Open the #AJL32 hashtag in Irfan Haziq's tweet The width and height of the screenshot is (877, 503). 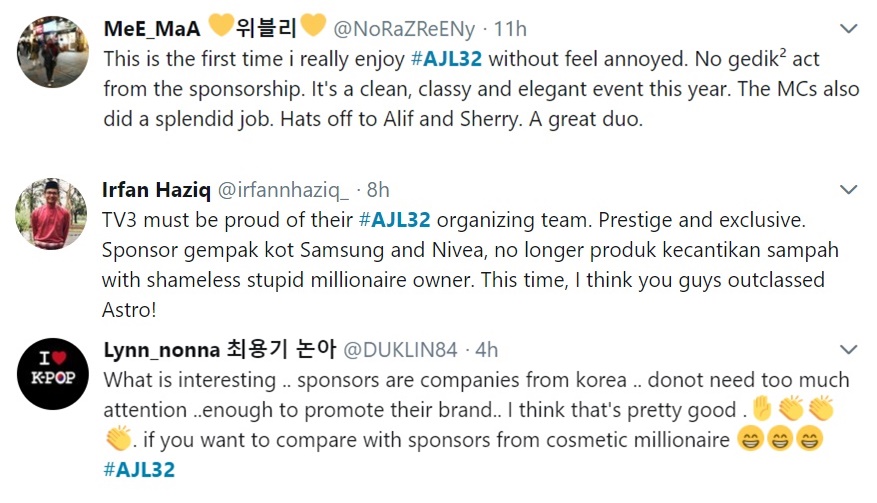(x=394, y=220)
